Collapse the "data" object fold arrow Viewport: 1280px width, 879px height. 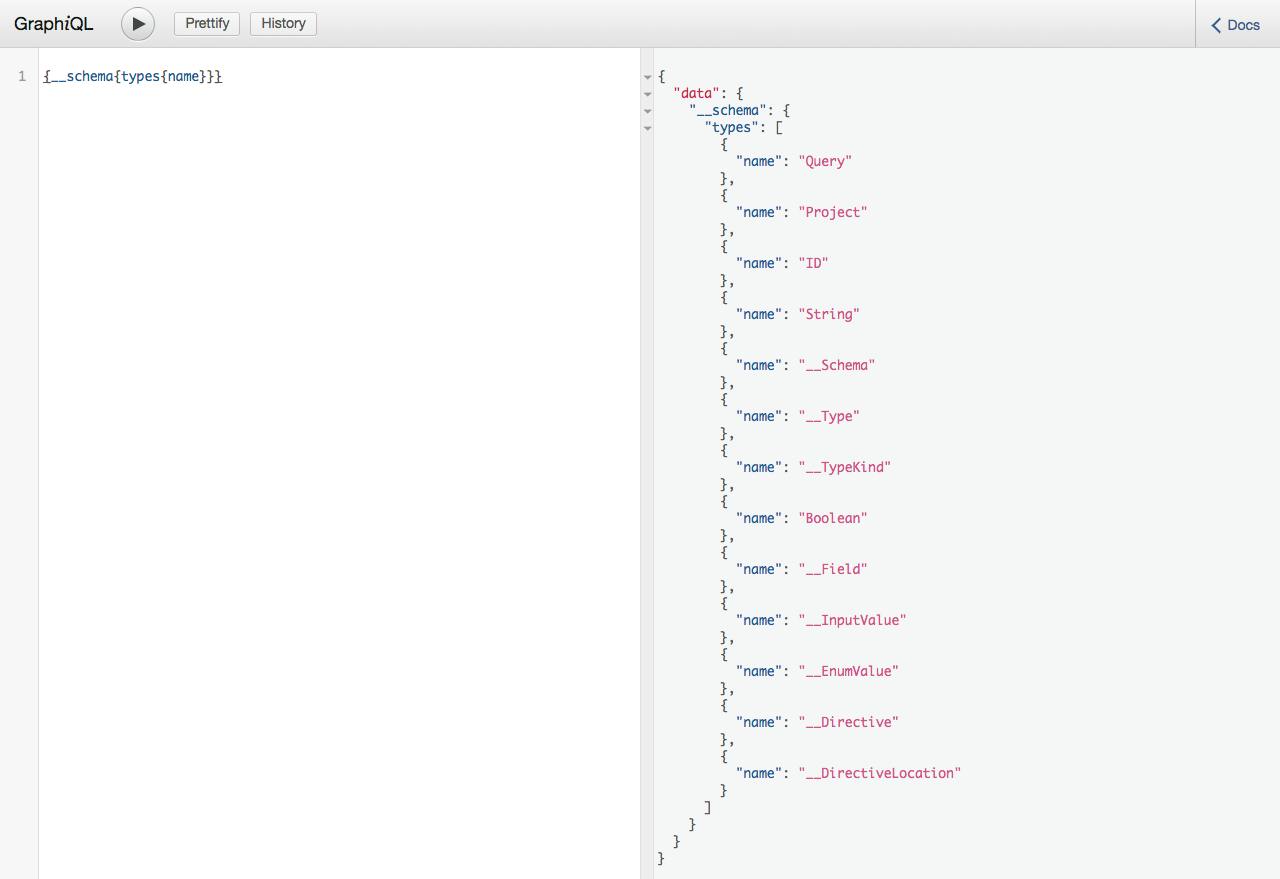tap(648, 94)
